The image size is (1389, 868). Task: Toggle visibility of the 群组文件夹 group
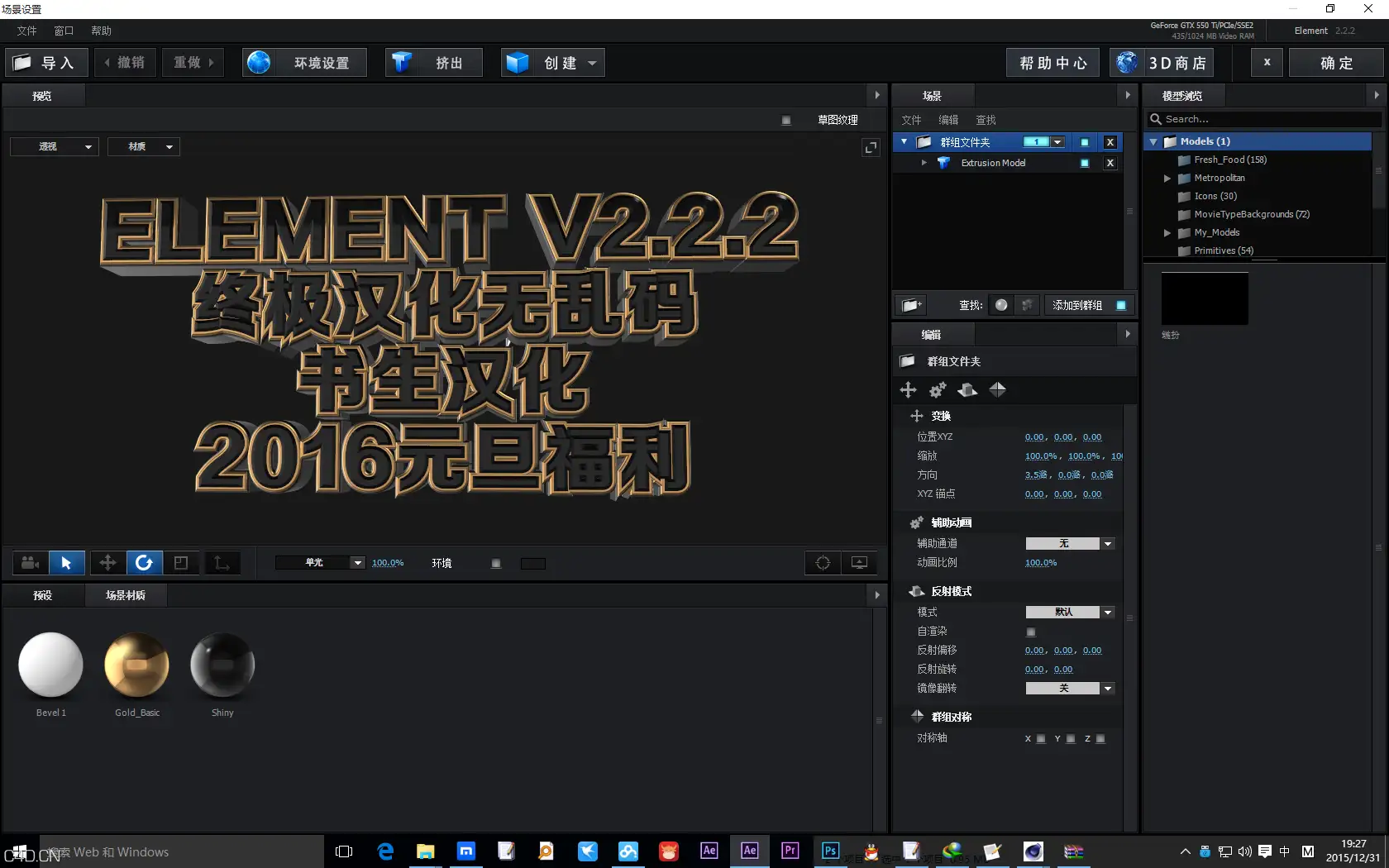pos(1085,142)
